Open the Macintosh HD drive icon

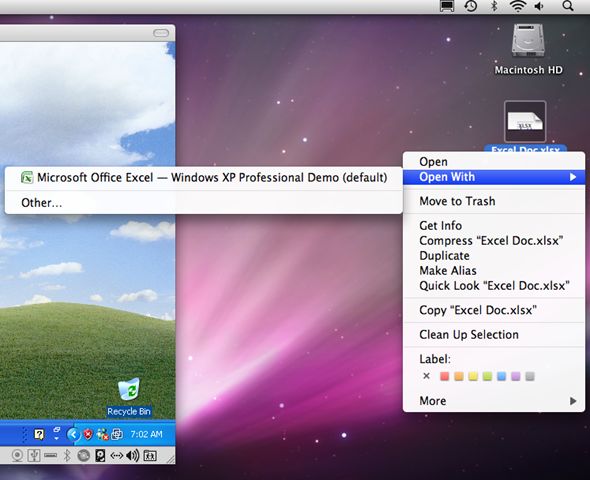(528, 41)
